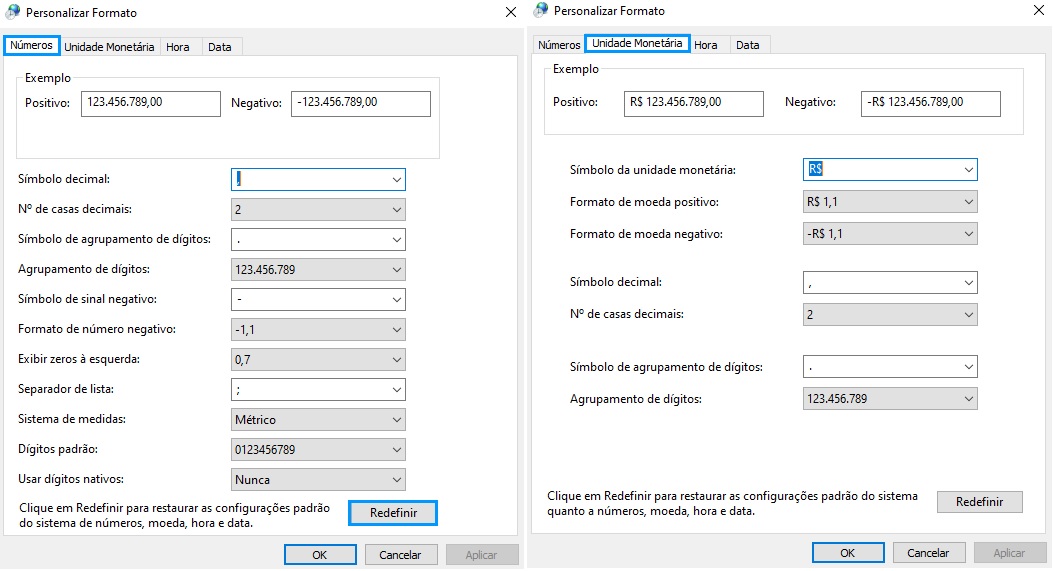This screenshot has width=1053, height=571.
Task: Click the globe icon in the Números dialog title bar
Action: [x=13, y=12]
